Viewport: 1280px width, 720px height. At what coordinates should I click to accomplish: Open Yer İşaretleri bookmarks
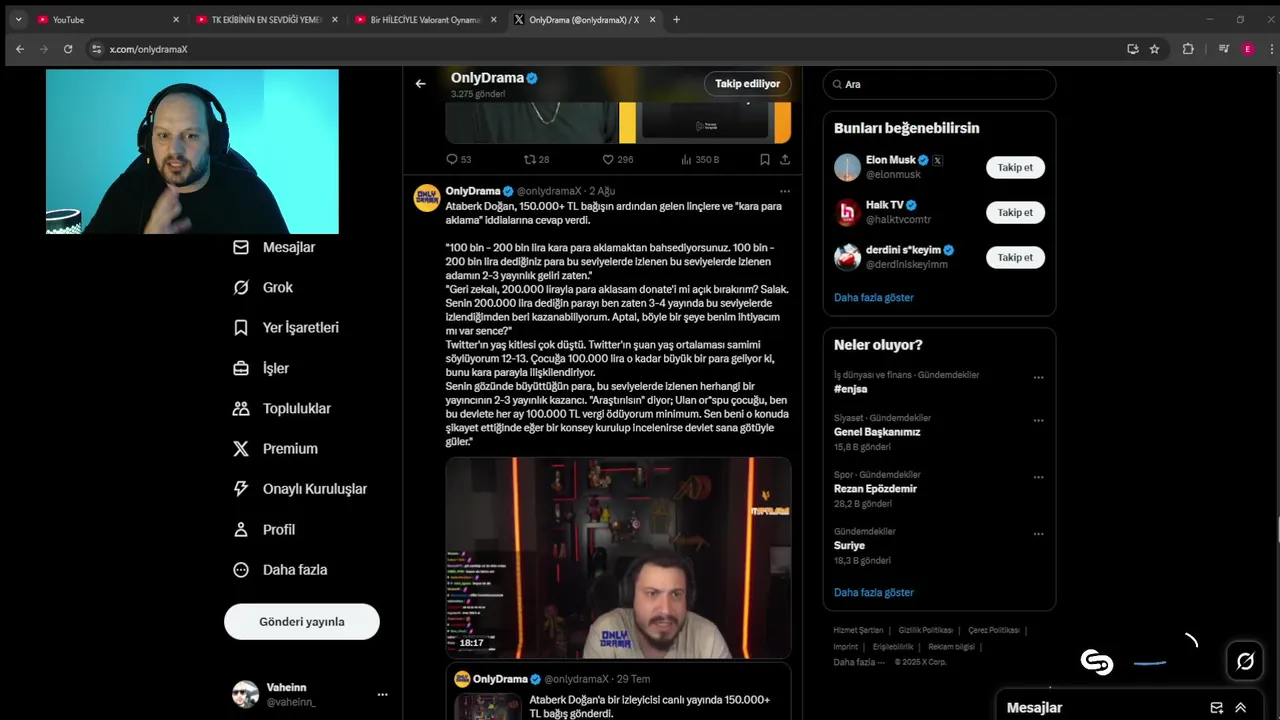click(x=286, y=327)
